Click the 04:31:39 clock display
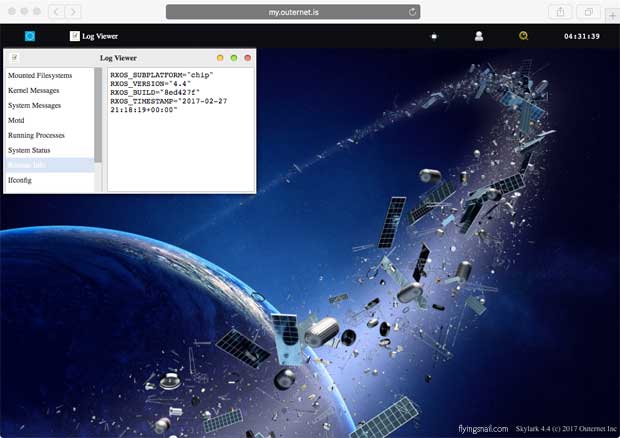The image size is (620, 438). coord(582,36)
